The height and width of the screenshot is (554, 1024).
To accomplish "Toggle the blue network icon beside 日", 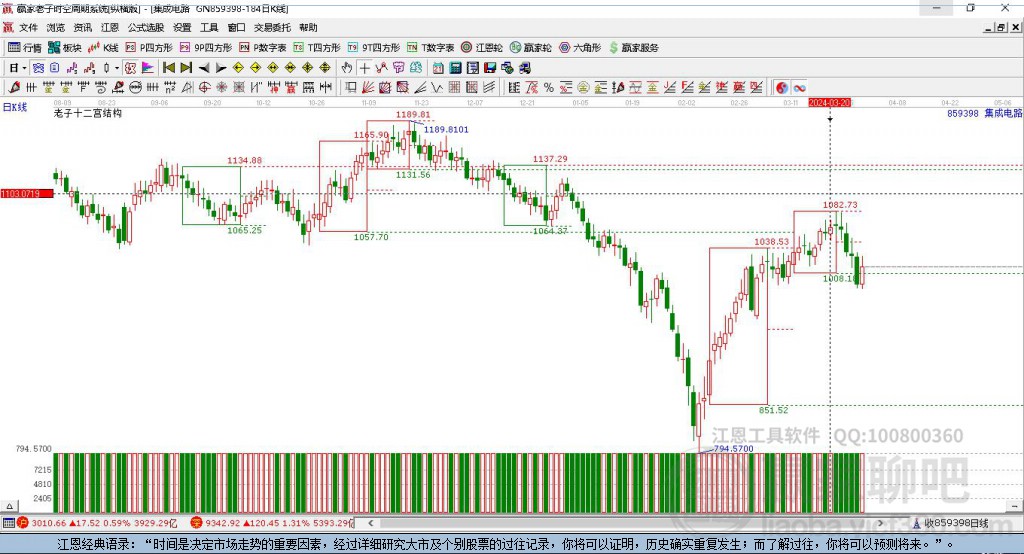I will click(x=38, y=67).
